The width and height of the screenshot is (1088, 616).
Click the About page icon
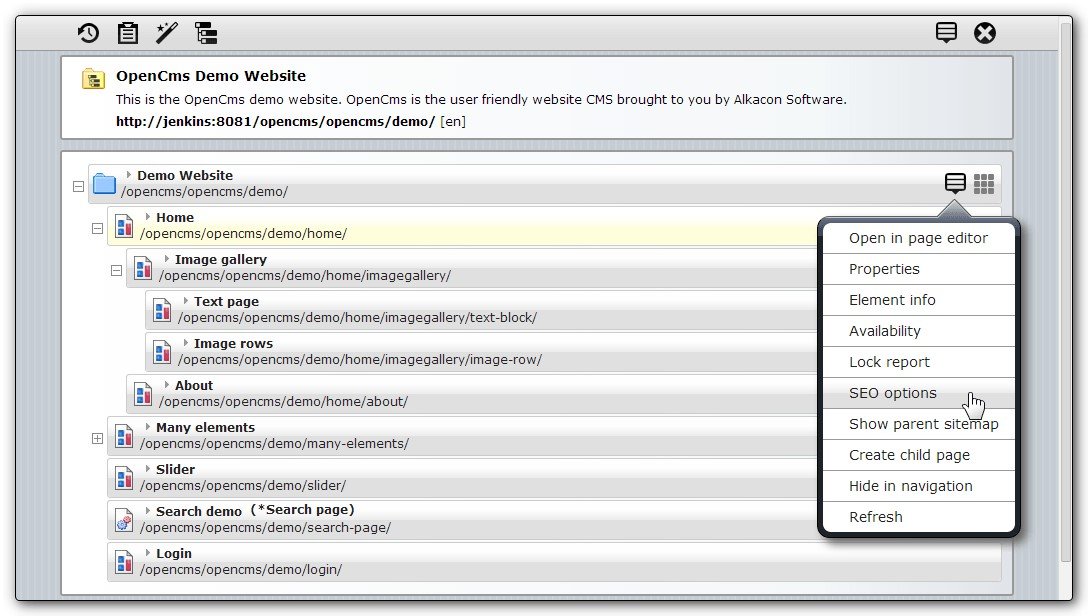[x=143, y=394]
